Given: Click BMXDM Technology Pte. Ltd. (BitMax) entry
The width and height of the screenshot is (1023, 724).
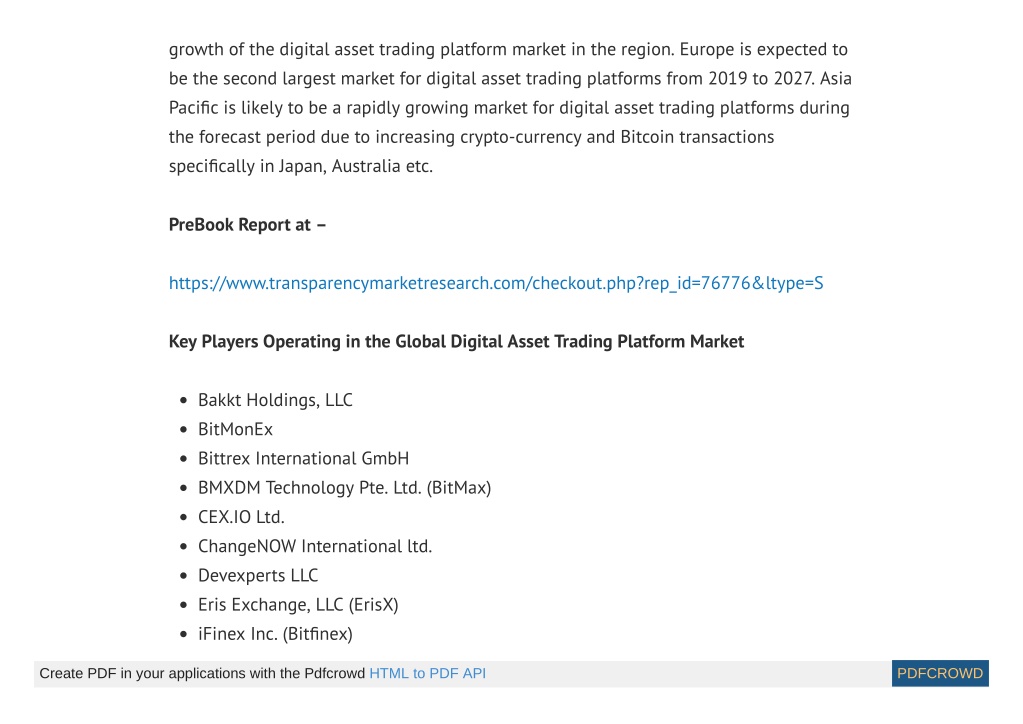Looking at the screenshot, I should coord(344,488).
